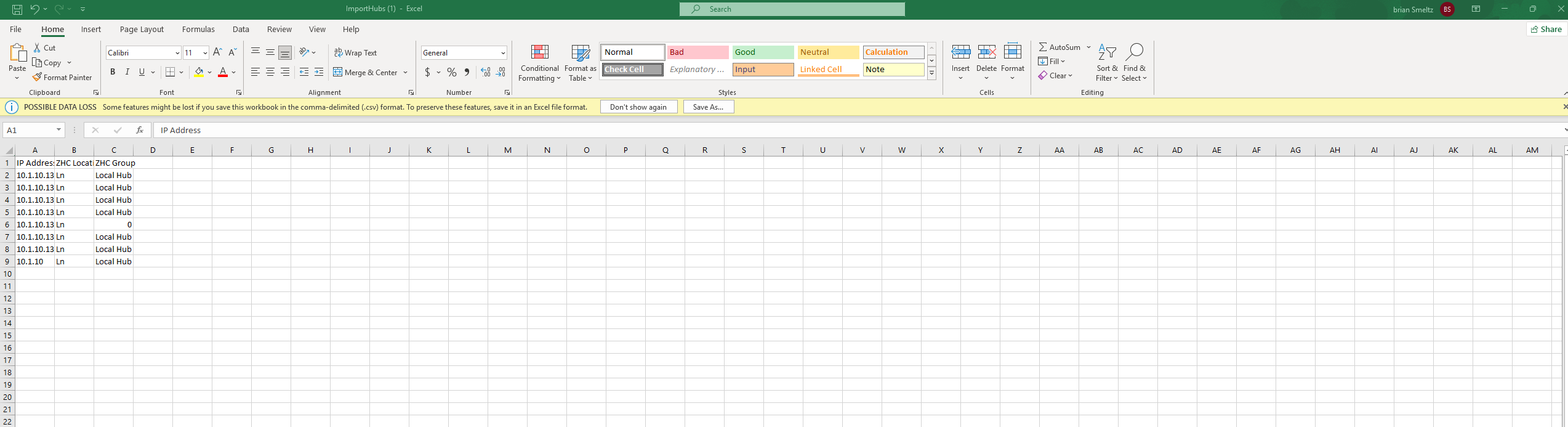Click the Save As... button
This screenshot has height=427, width=1568.
708,107
